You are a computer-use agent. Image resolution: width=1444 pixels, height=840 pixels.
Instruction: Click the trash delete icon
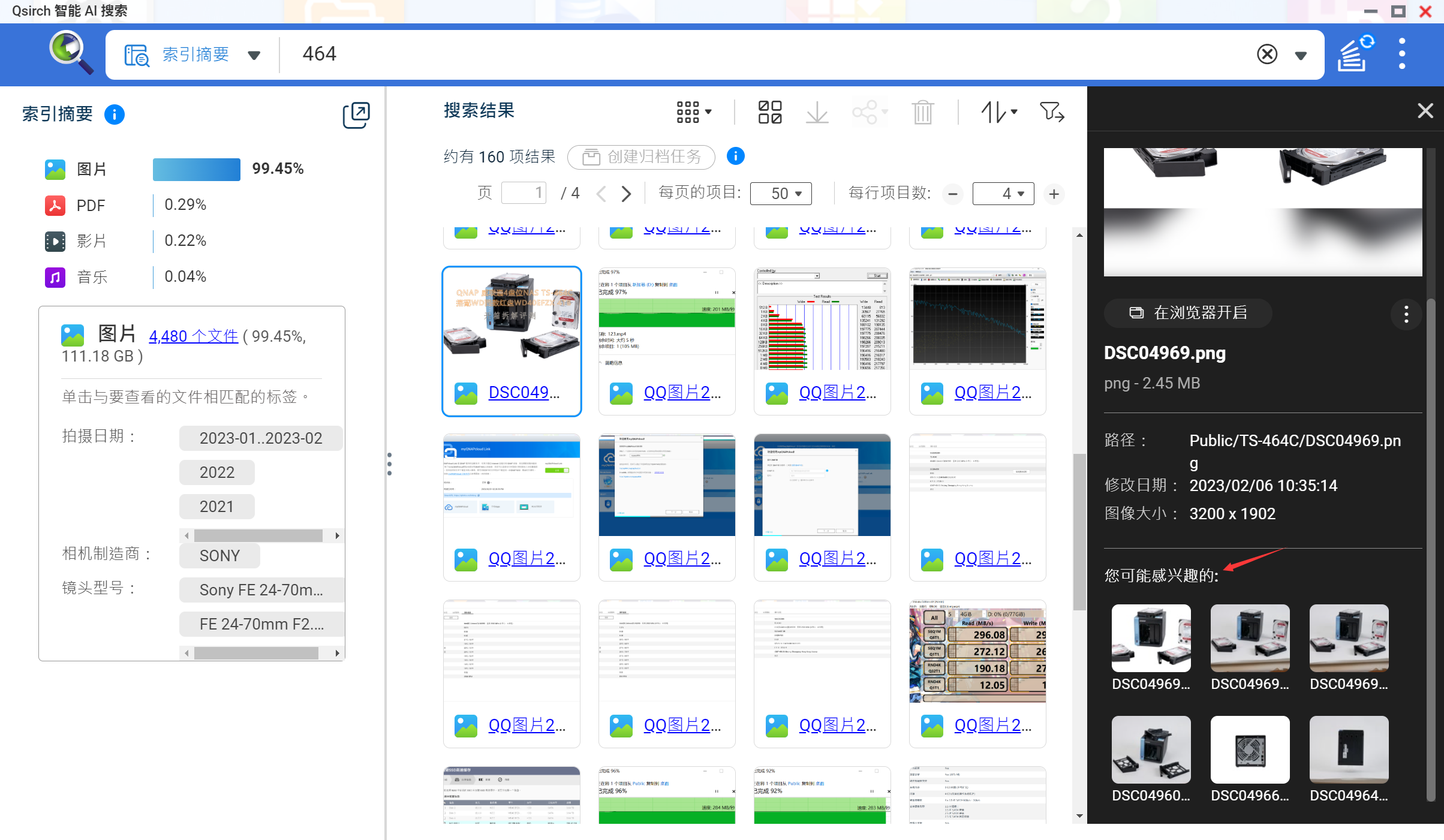point(922,112)
